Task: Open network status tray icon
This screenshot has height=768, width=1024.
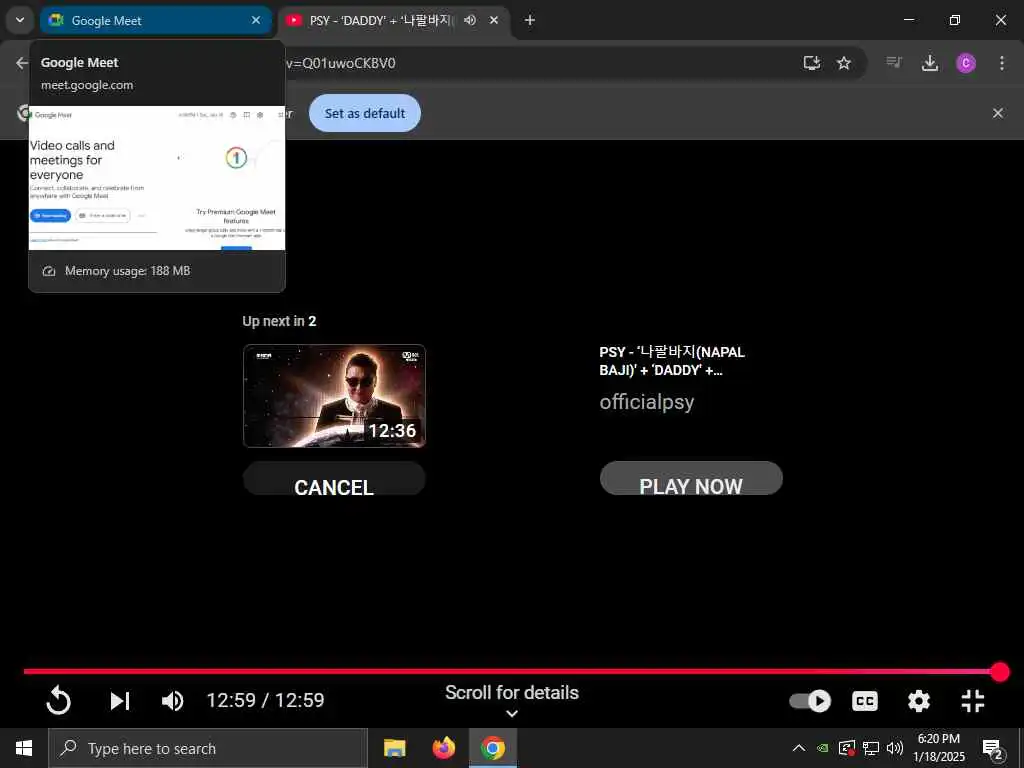Action: pyautogui.click(x=871, y=748)
